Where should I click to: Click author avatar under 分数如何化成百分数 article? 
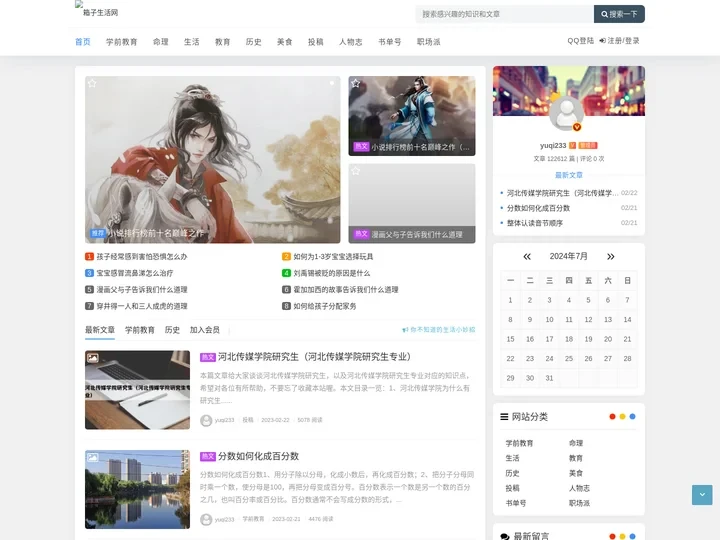tap(206, 519)
